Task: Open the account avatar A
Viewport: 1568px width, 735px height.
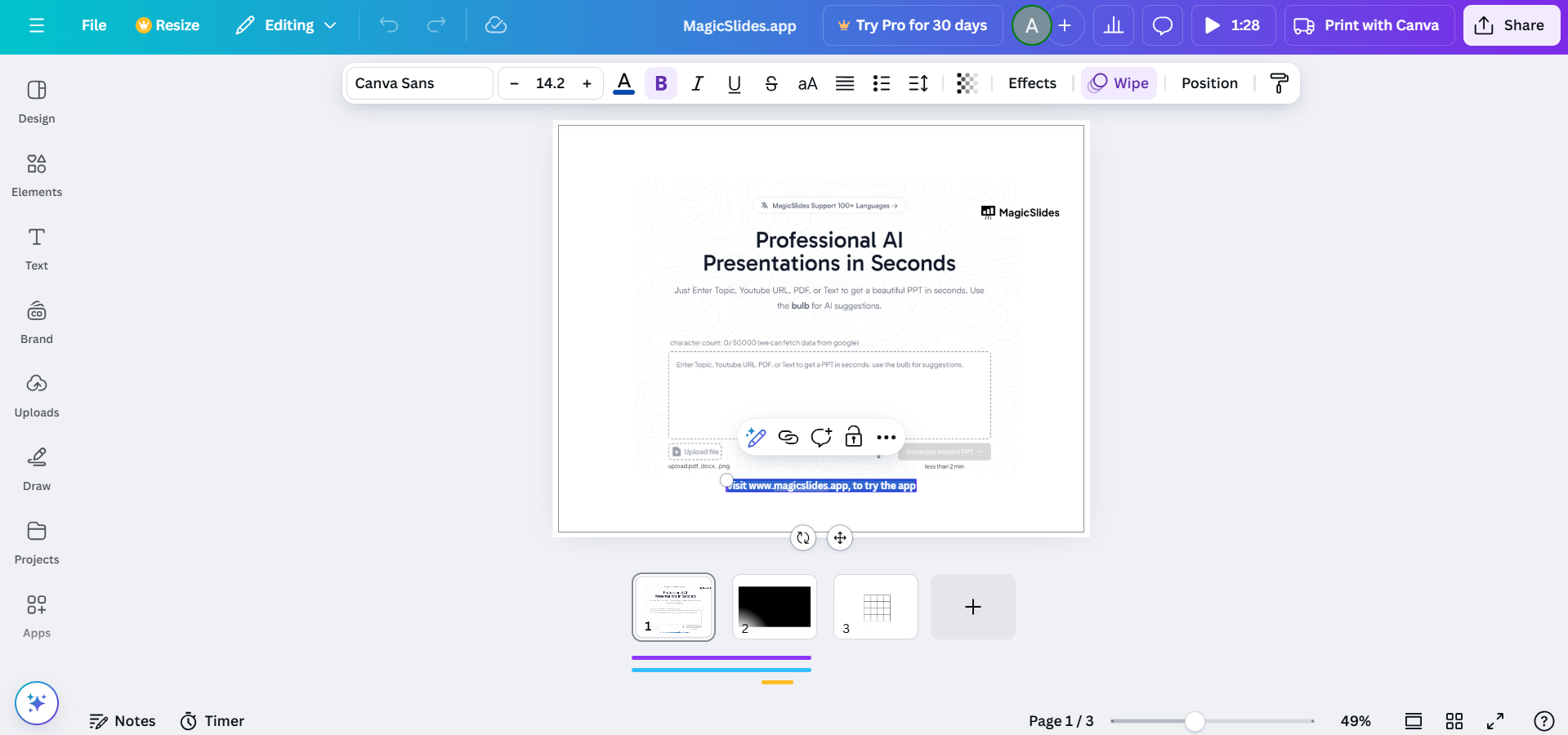Action: point(1032,25)
